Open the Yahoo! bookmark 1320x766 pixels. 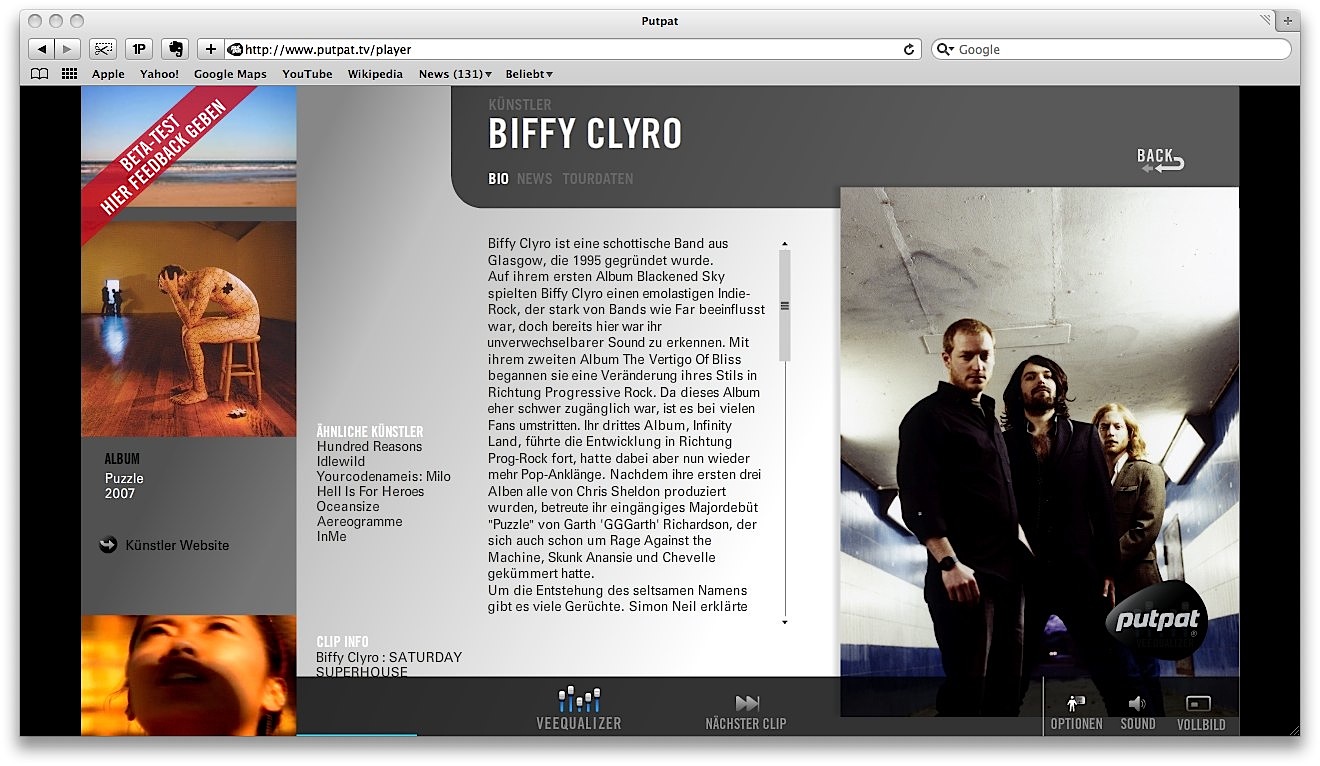click(159, 74)
